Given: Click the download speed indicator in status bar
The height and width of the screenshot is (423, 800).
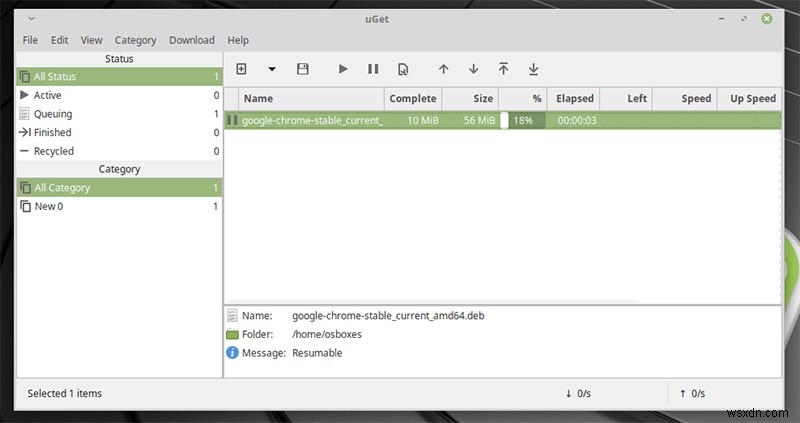Looking at the screenshot, I should [x=578, y=393].
